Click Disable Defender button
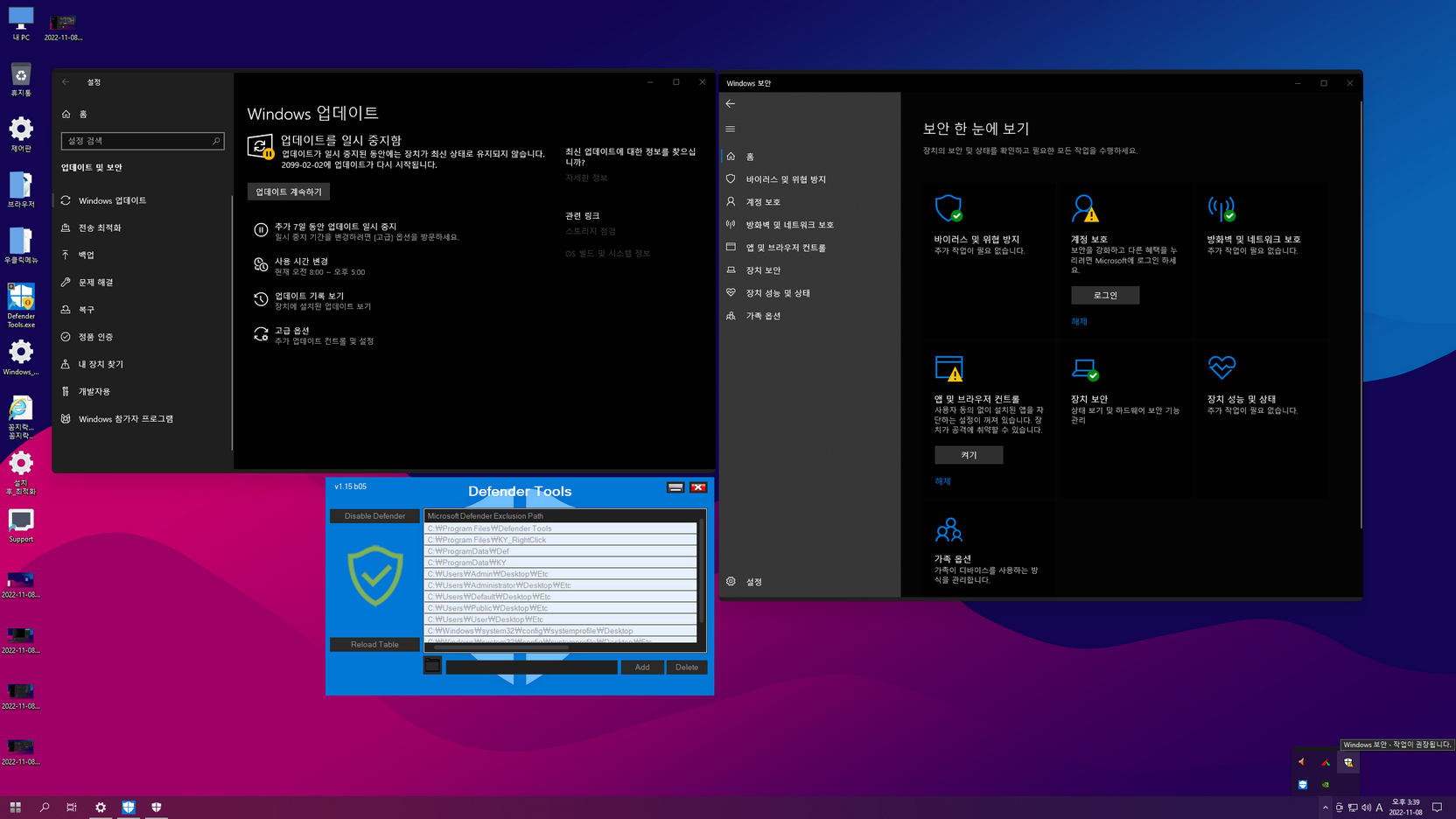Image resolution: width=1456 pixels, height=819 pixels. [x=374, y=515]
